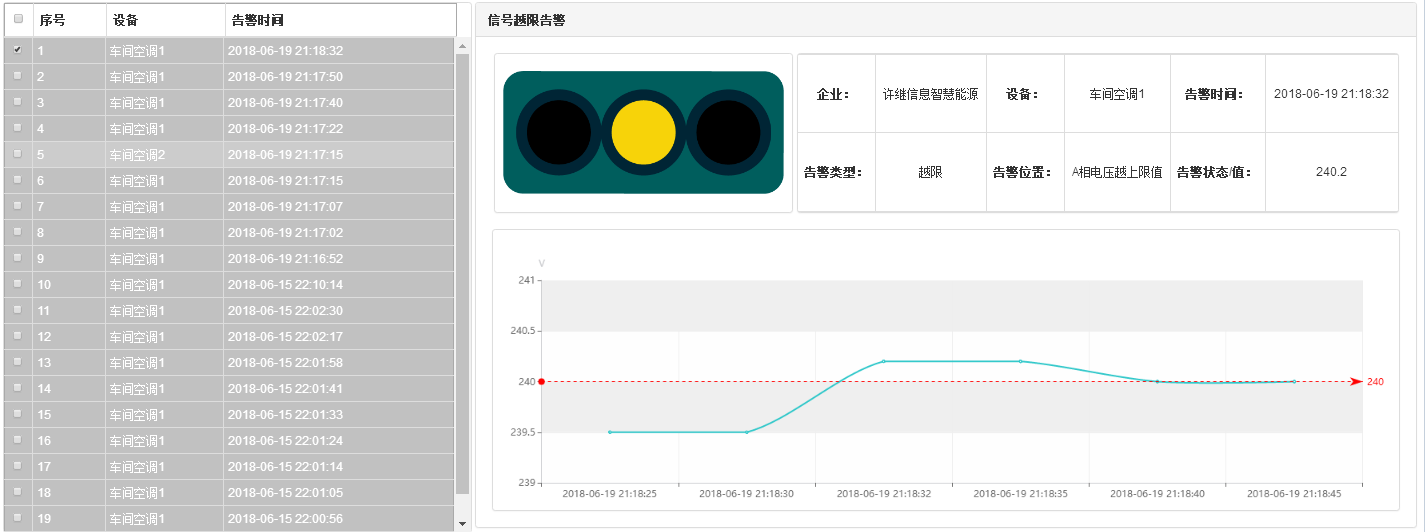Toggle the select-all checkbox in table header
The width and height of the screenshot is (1425, 532).
click(x=18, y=19)
